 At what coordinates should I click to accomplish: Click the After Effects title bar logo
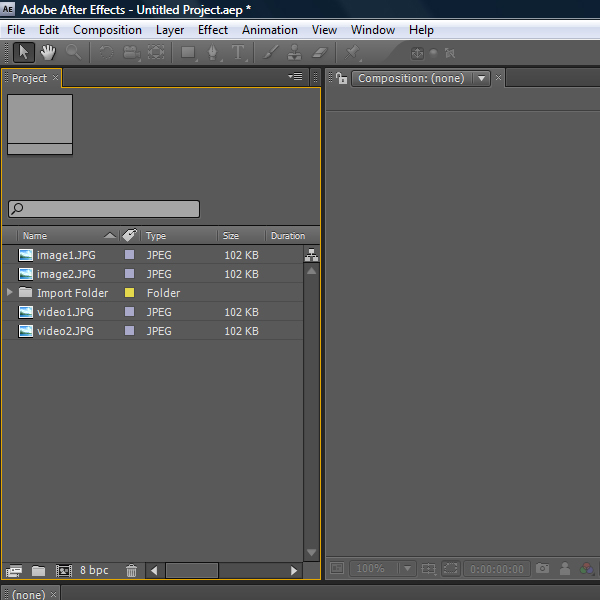pyautogui.click(x=8, y=9)
